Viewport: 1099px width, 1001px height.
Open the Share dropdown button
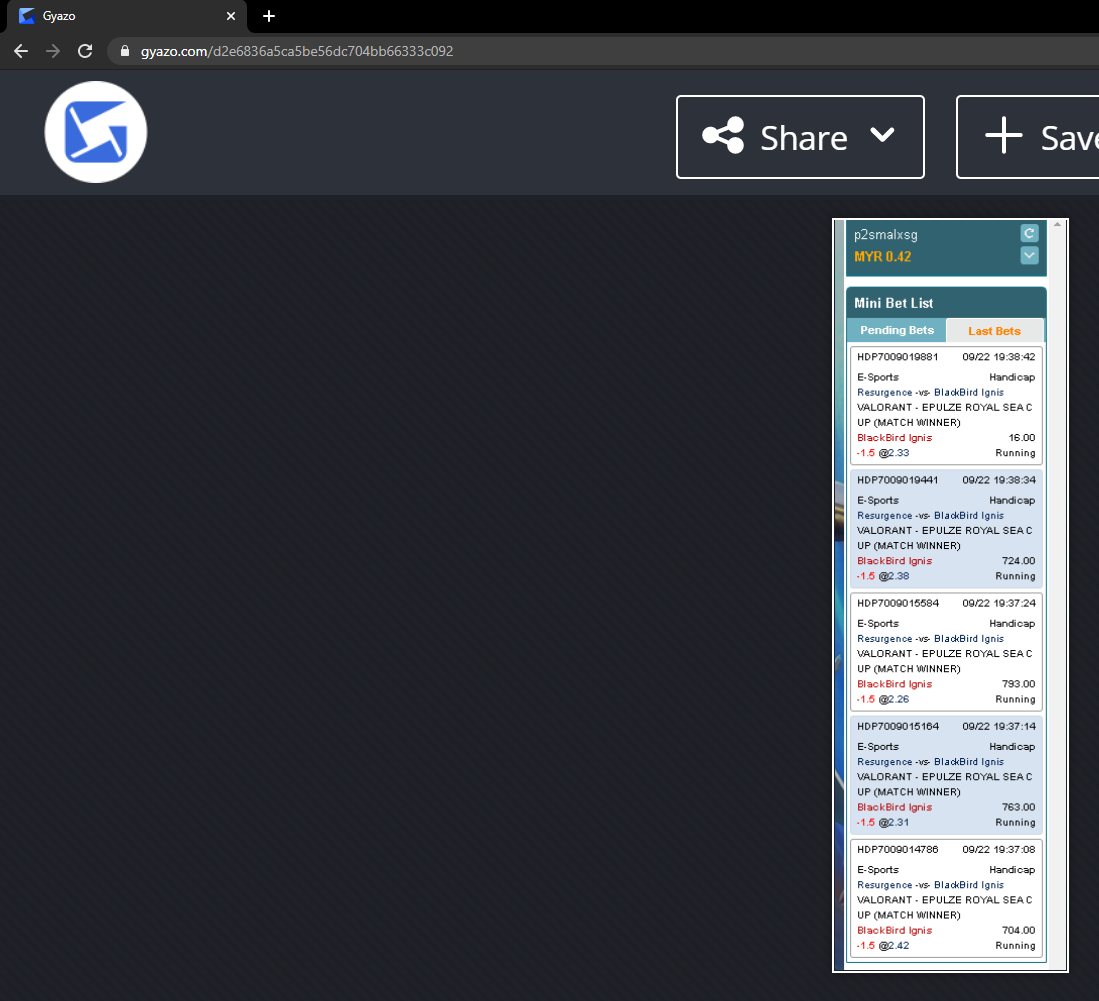(x=800, y=137)
